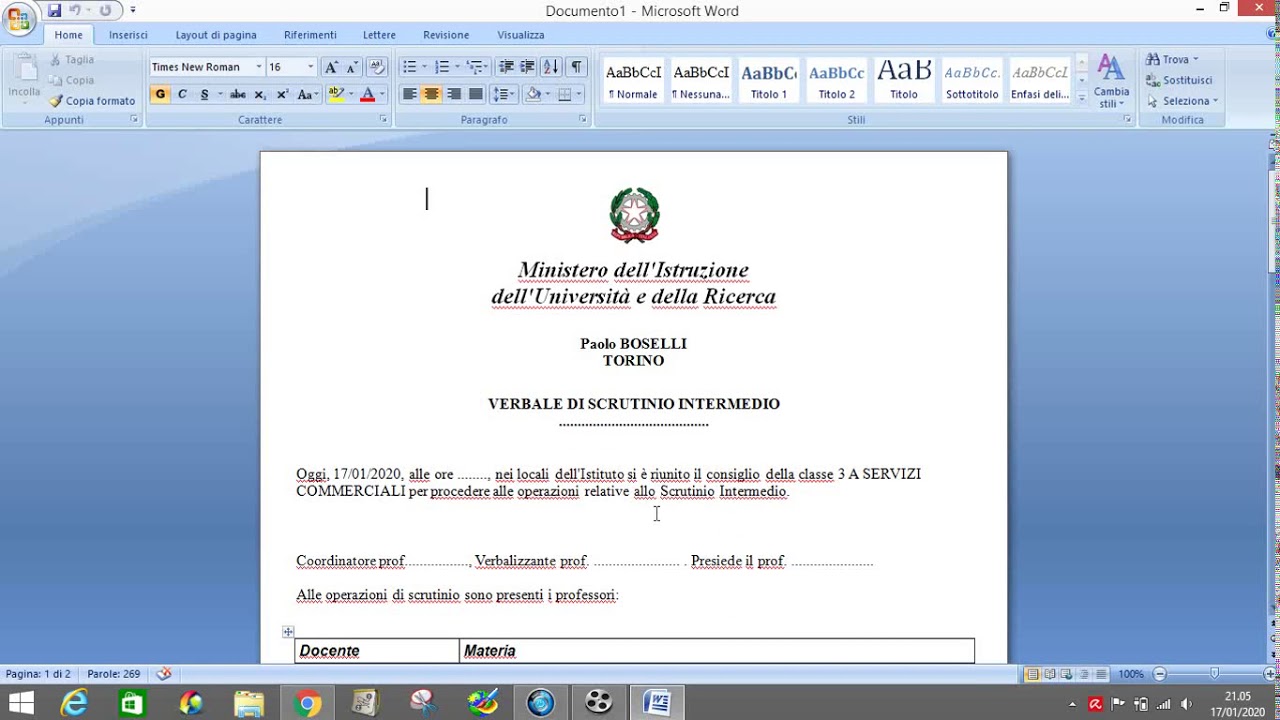Click the zoom slider handle

pos(1215,674)
